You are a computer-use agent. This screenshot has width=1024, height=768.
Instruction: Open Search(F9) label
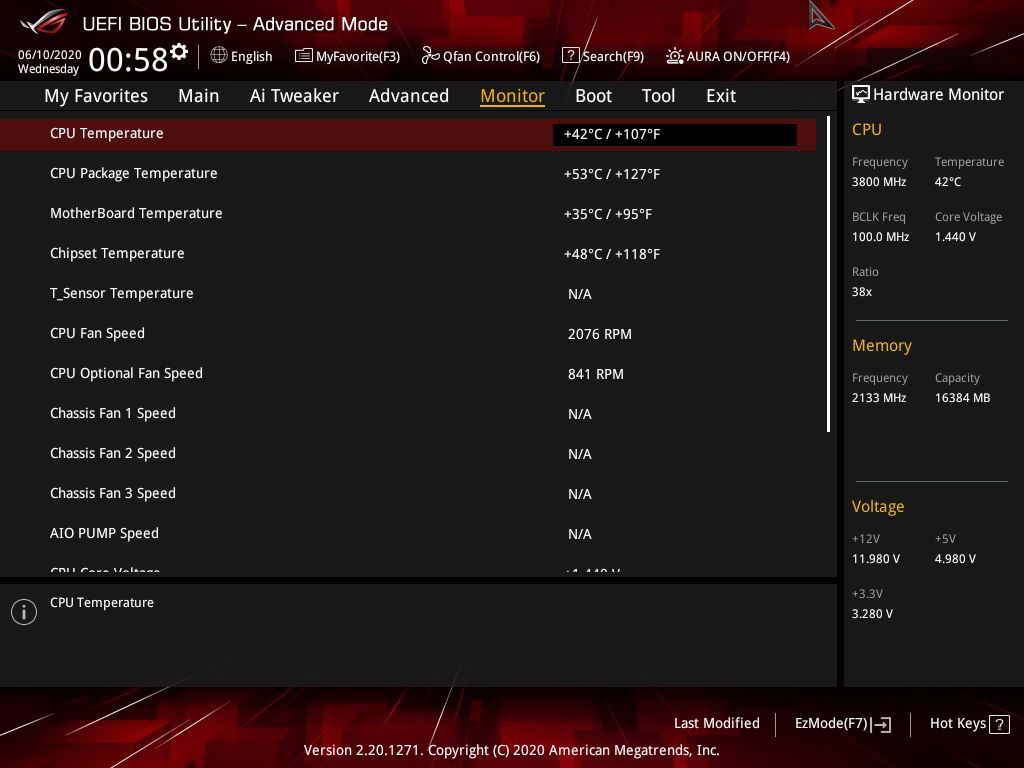point(613,57)
